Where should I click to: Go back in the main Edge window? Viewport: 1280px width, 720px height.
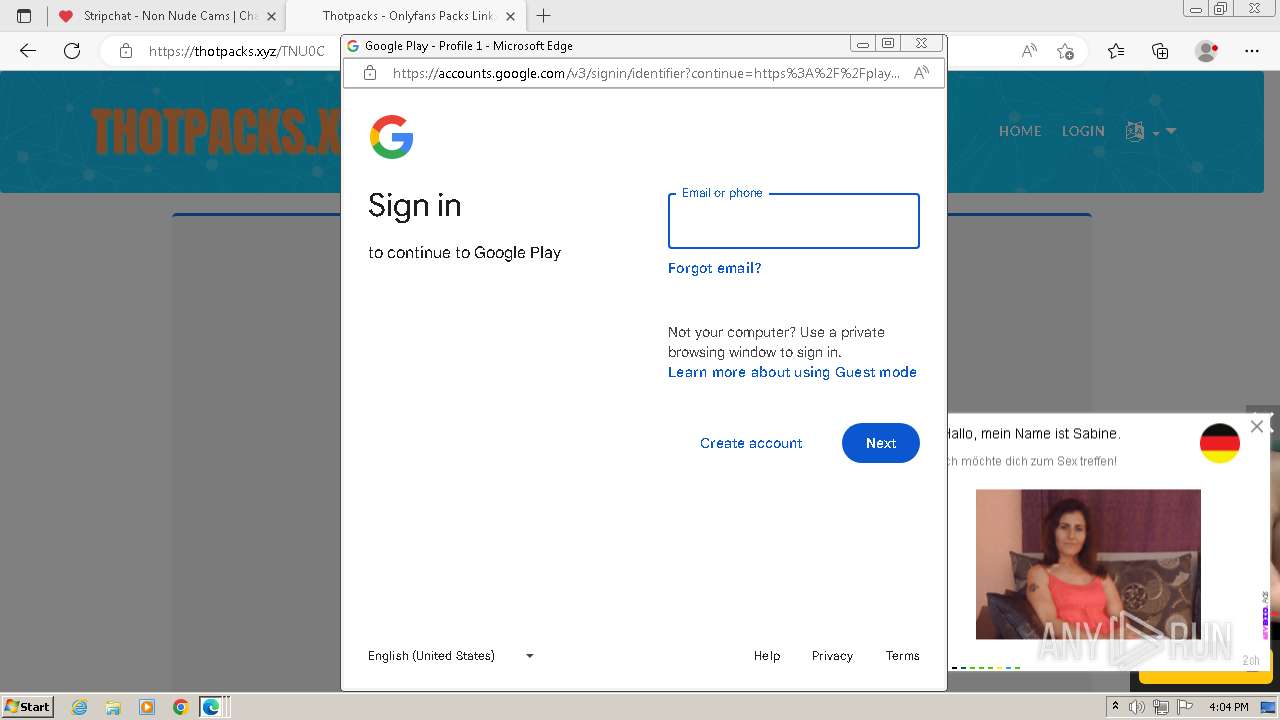[28, 51]
